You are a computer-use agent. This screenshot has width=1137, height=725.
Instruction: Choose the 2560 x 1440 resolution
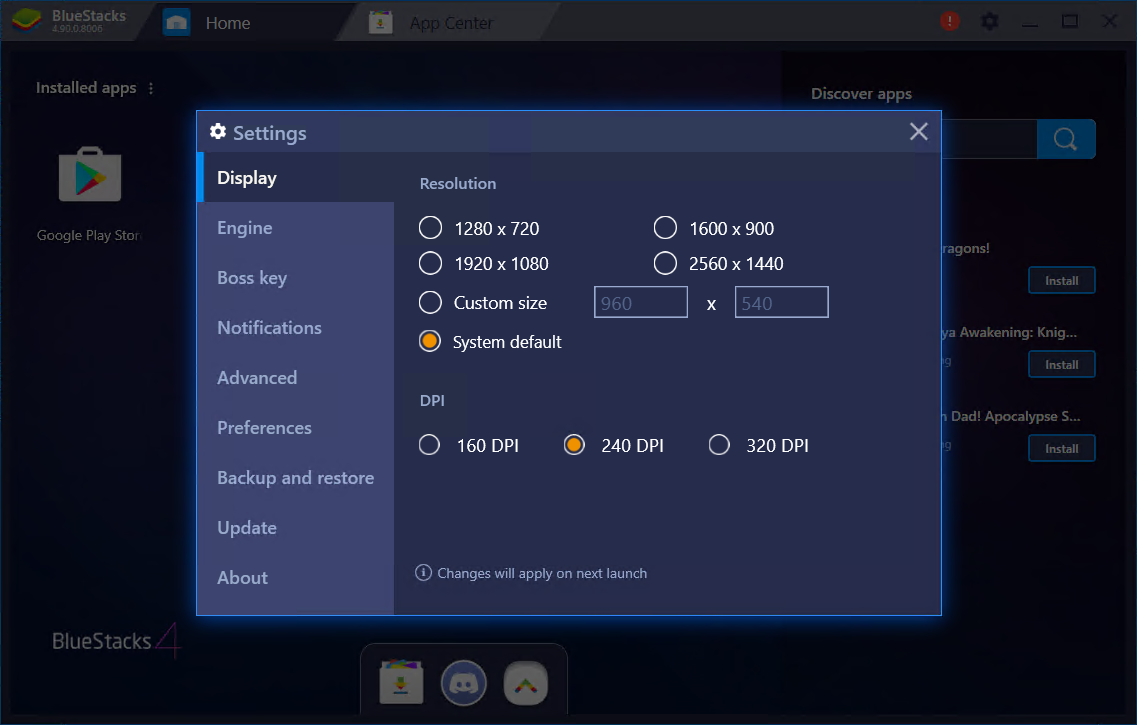pyautogui.click(x=665, y=263)
